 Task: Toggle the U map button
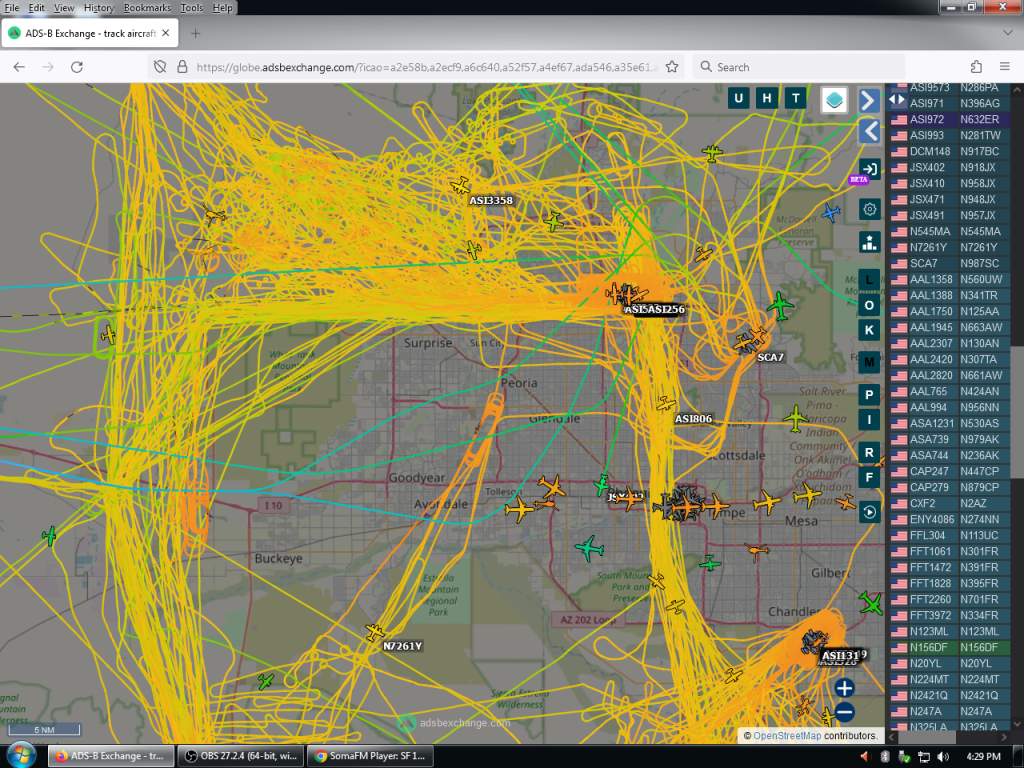739,98
